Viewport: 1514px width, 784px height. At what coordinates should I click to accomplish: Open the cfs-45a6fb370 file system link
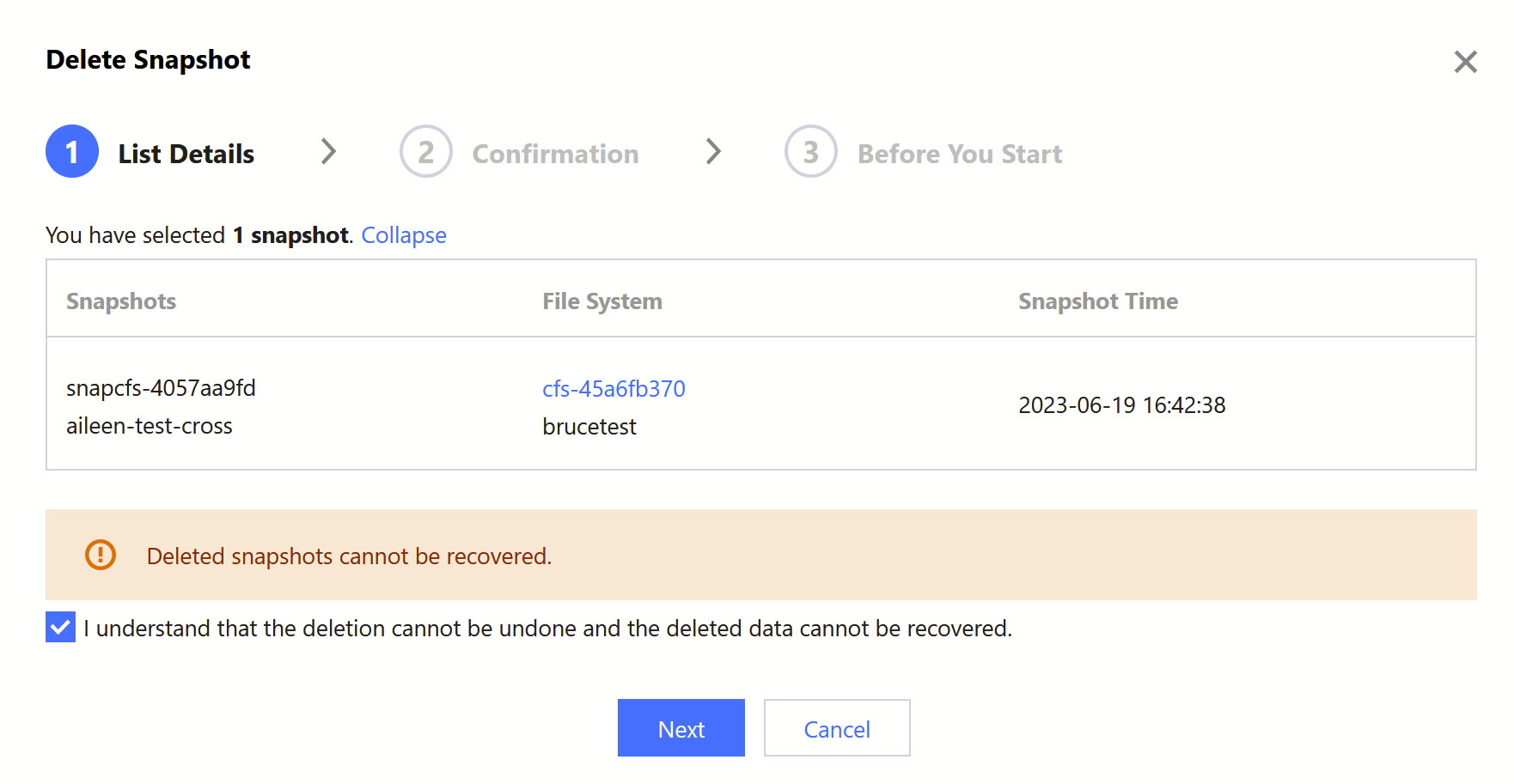pos(614,389)
